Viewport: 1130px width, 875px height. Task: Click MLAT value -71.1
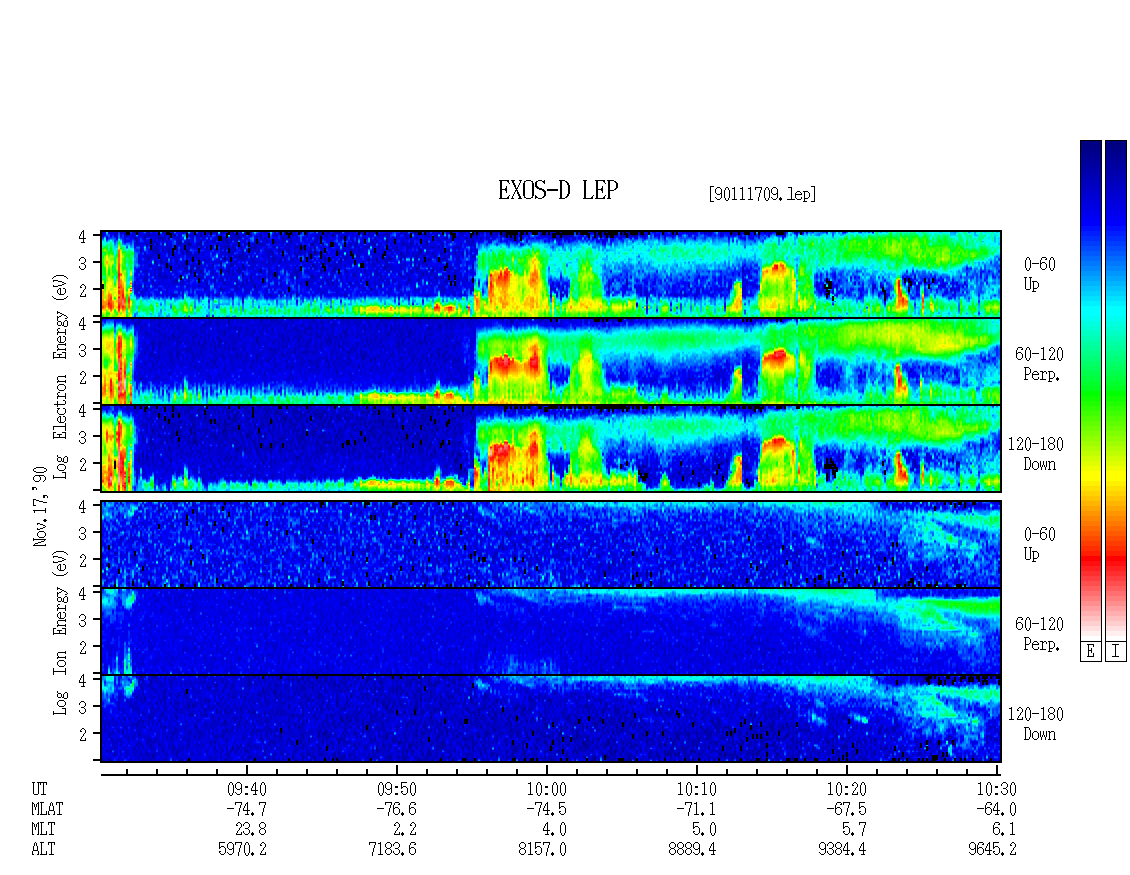click(x=696, y=809)
